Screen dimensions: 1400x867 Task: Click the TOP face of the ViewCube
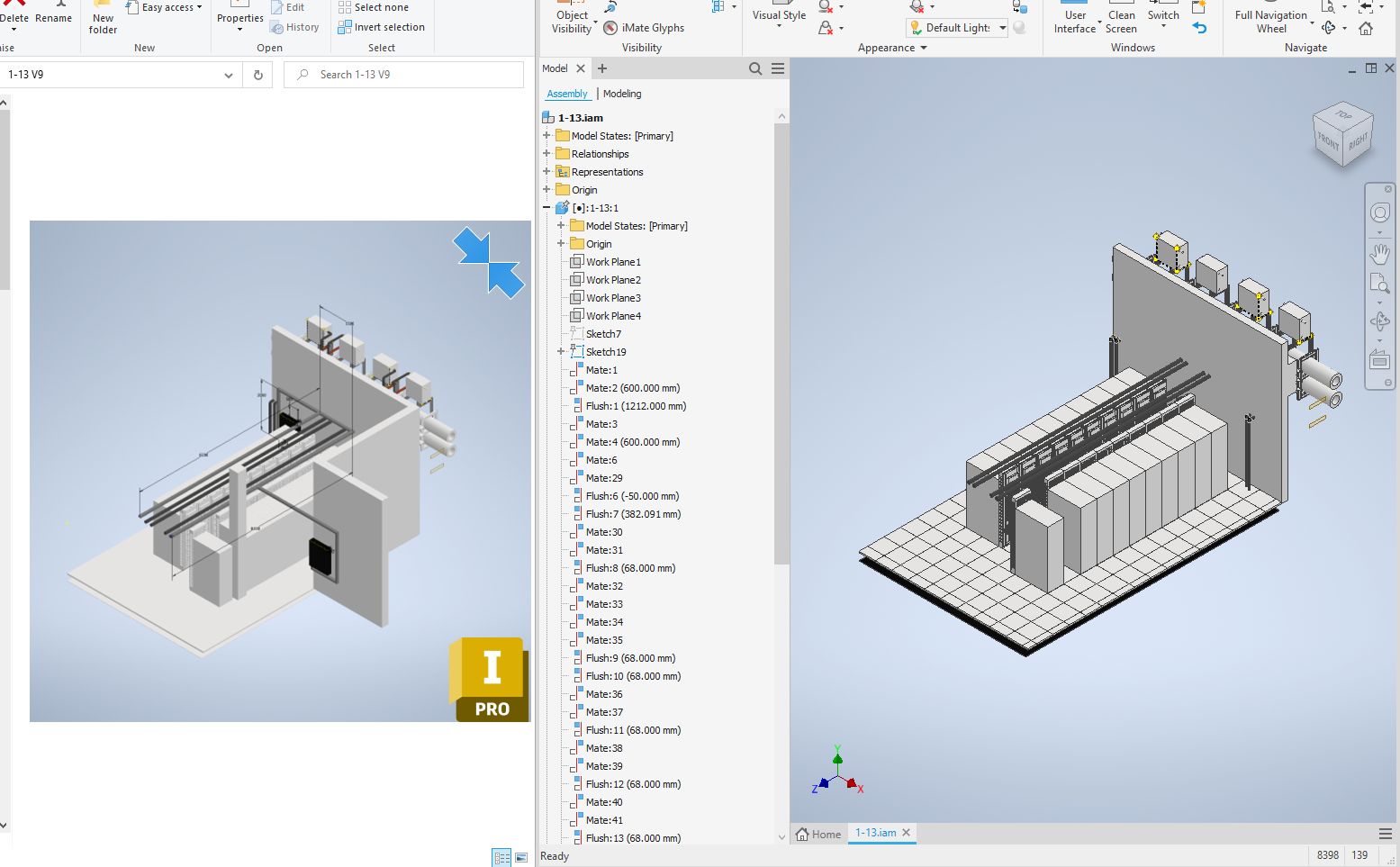click(1342, 118)
